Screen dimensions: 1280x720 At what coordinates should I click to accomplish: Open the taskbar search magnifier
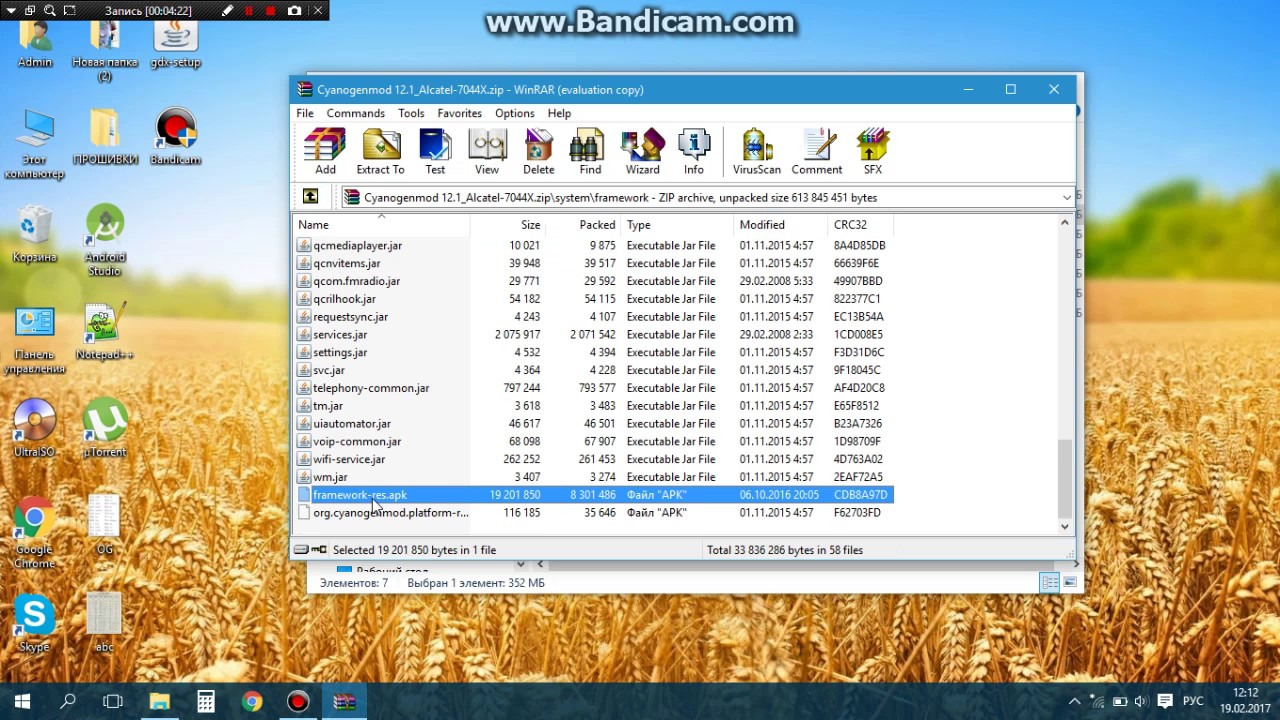(68, 701)
